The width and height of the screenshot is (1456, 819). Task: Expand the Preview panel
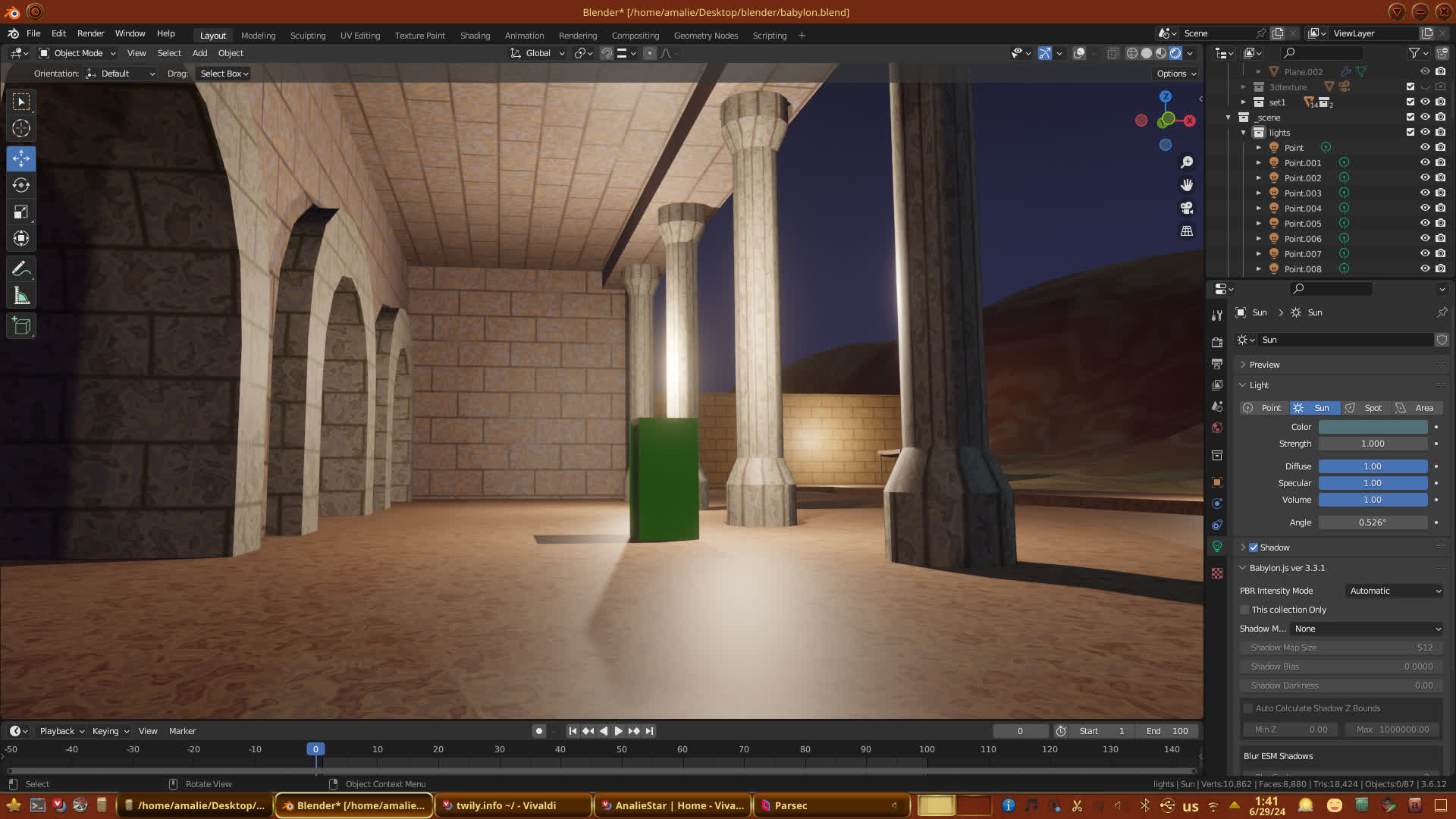[x=1264, y=365]
